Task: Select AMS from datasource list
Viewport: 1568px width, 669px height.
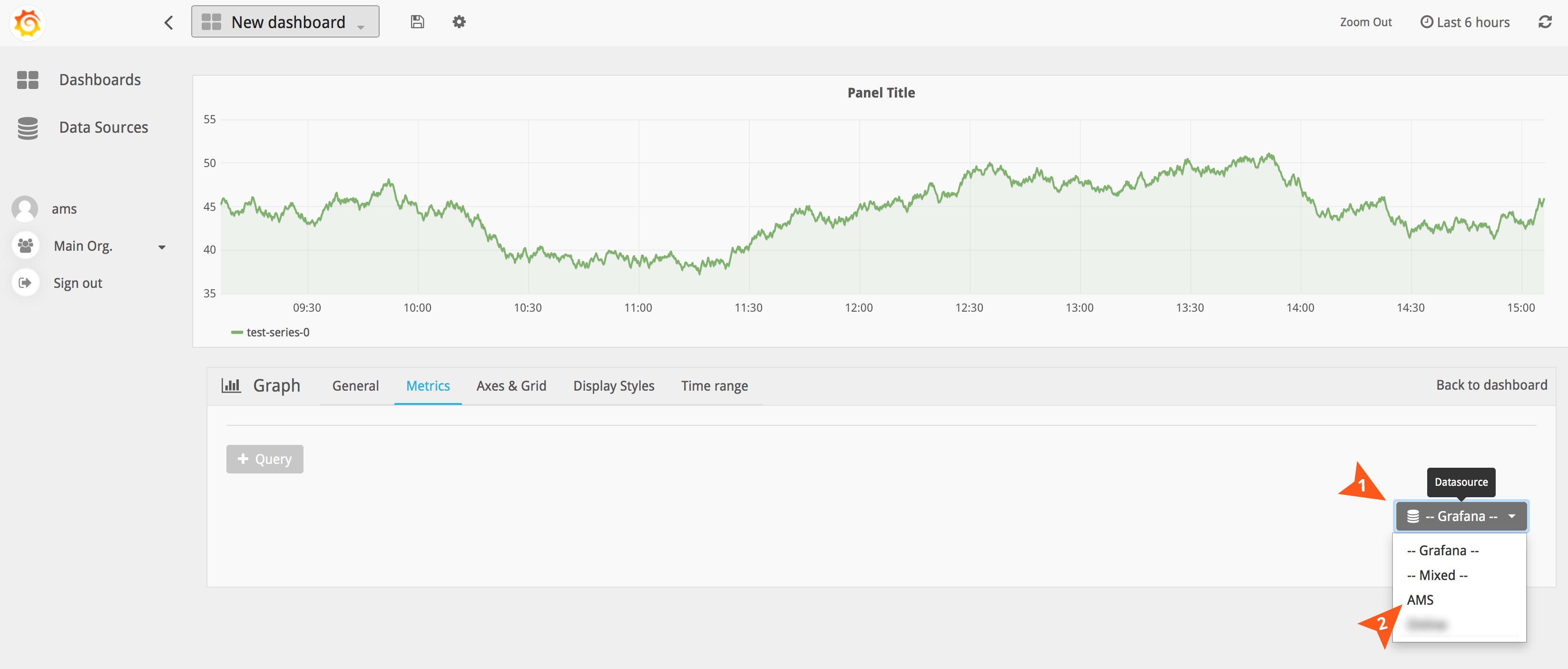Action: [1420, 600]
